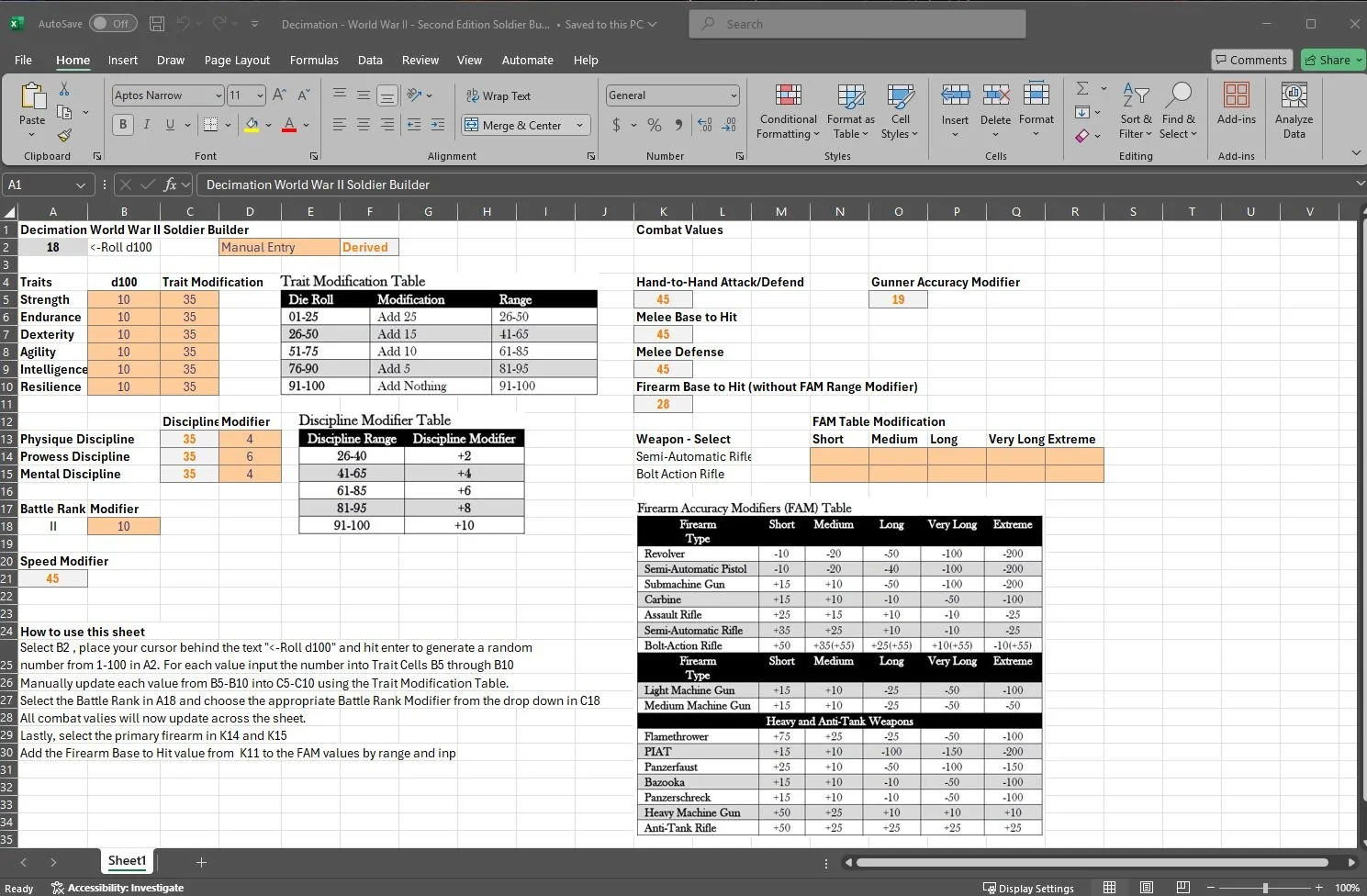The height and width of the screenshot is (896, 1367).
Task: Open font name Aptos Narrow dropdown
Action: point(218,95)
